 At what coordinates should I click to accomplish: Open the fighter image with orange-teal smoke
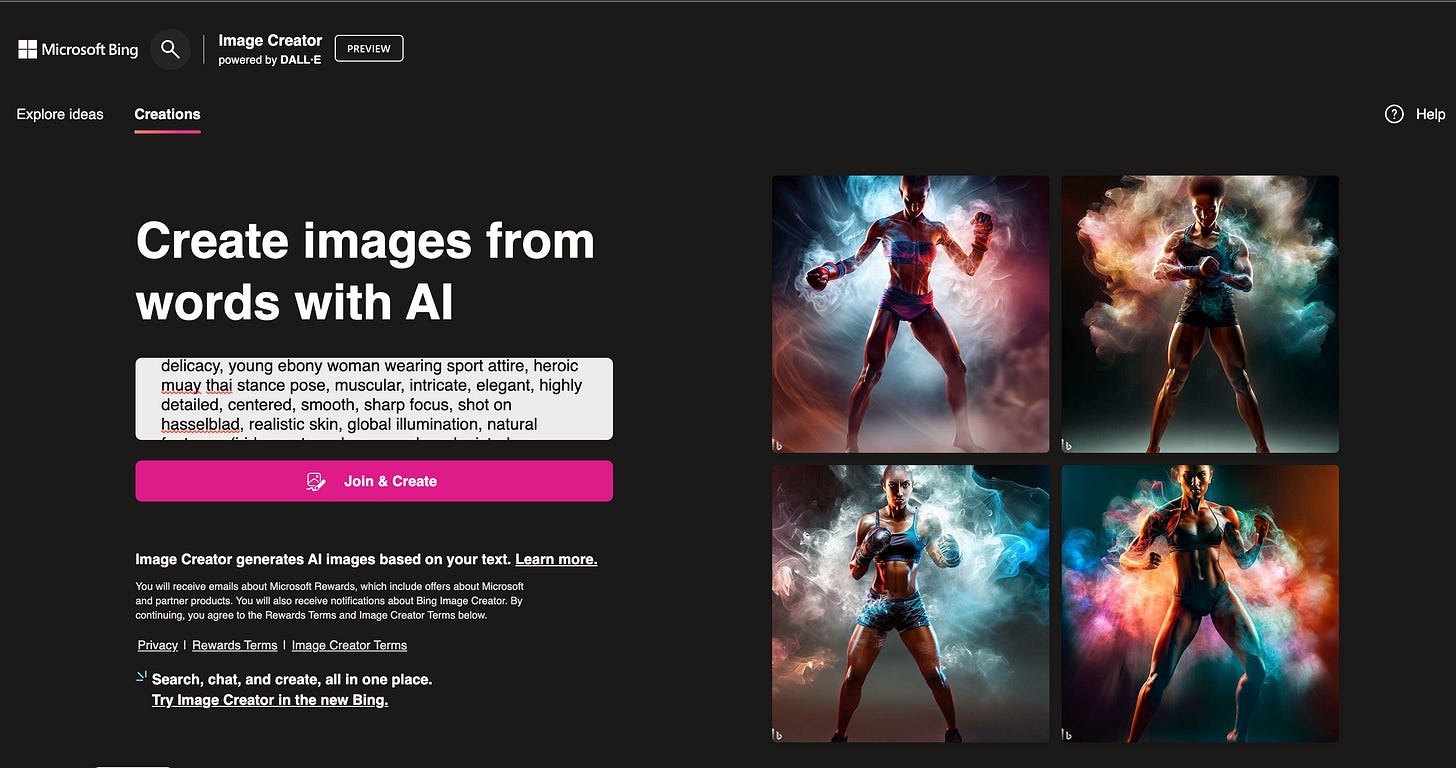(x=1200, y=603)
